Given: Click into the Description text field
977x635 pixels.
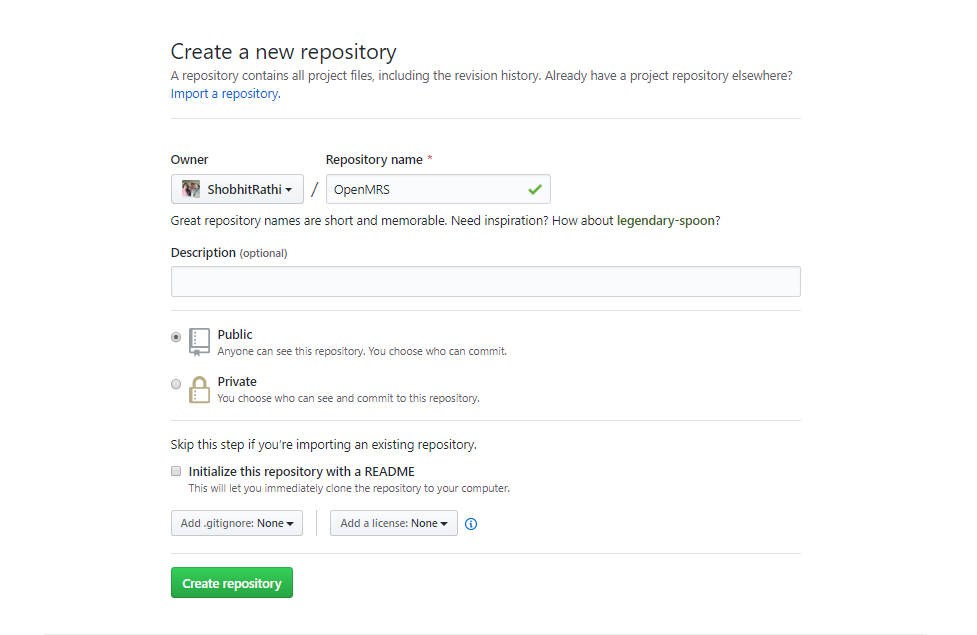Looking at the screenshot, I should [x=486, y=282].
